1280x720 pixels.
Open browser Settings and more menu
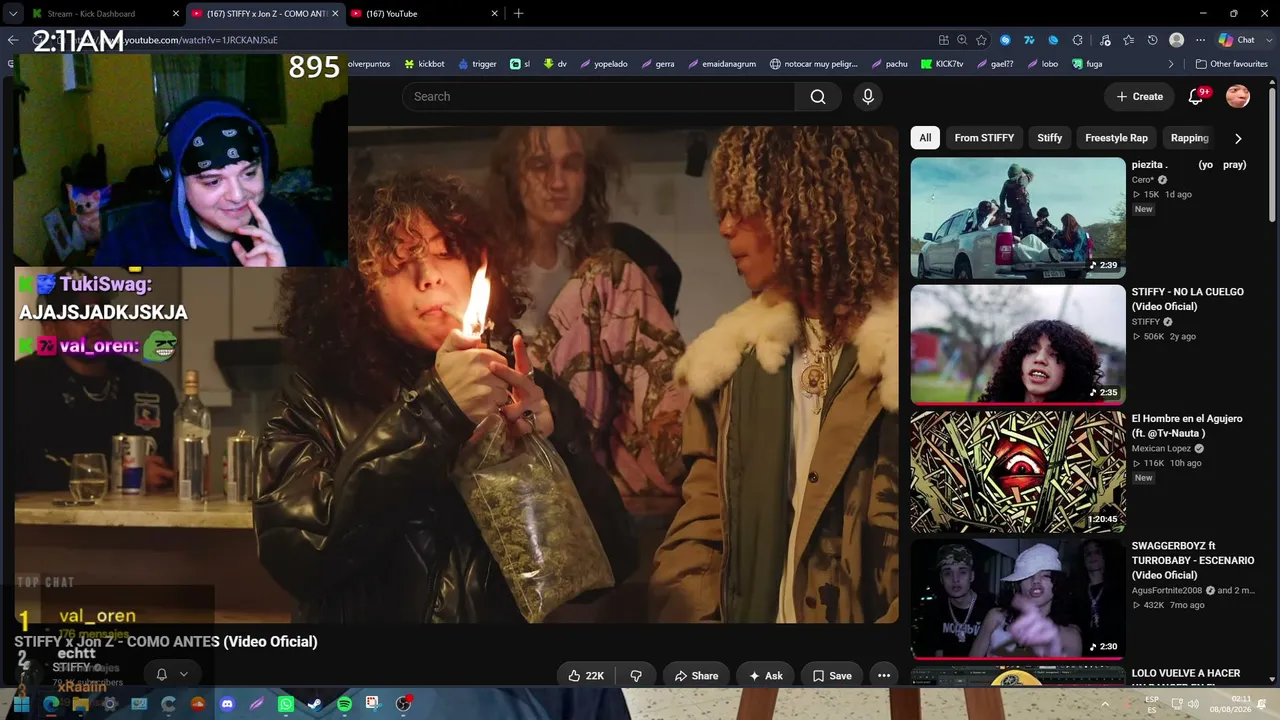click(1201, 40)
